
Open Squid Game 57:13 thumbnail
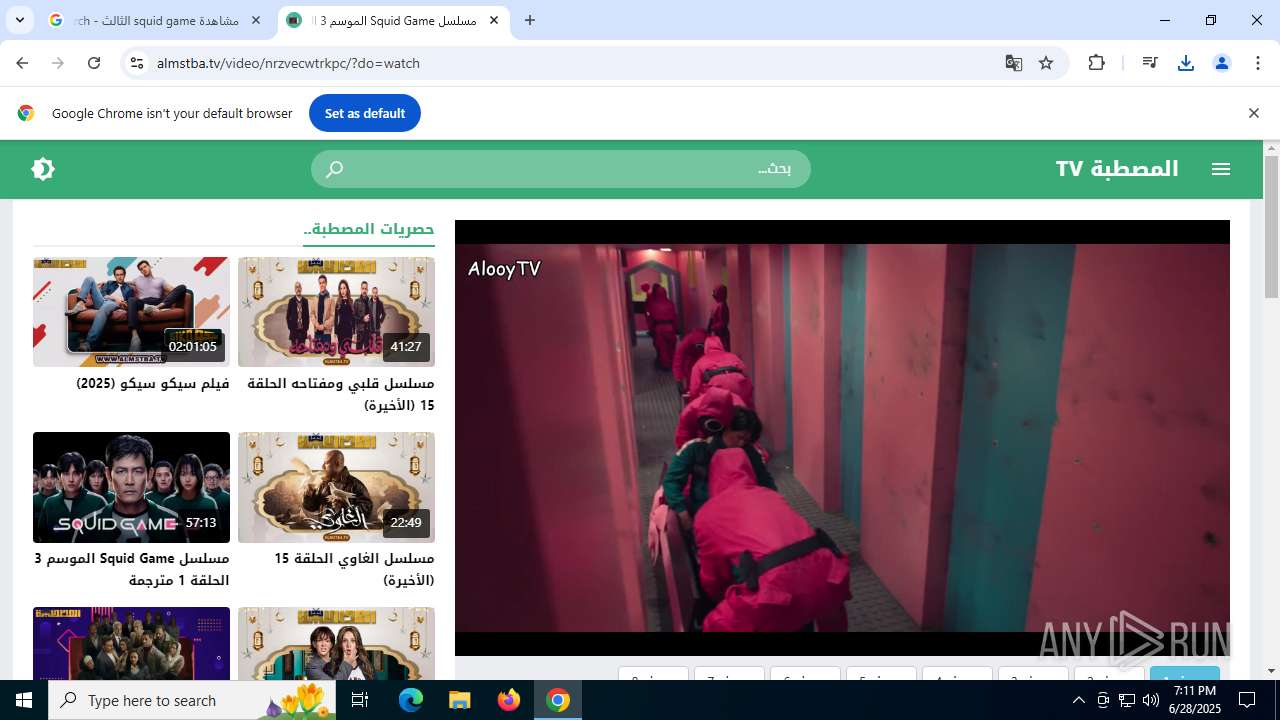click(131, 487)
